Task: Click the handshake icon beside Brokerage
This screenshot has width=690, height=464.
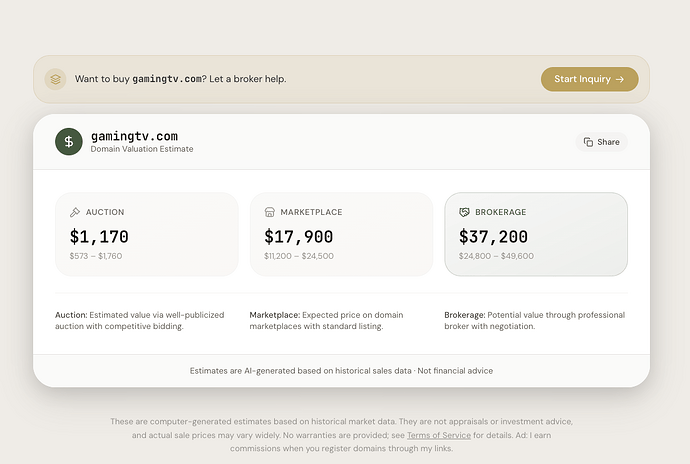Action: (464, 212)
